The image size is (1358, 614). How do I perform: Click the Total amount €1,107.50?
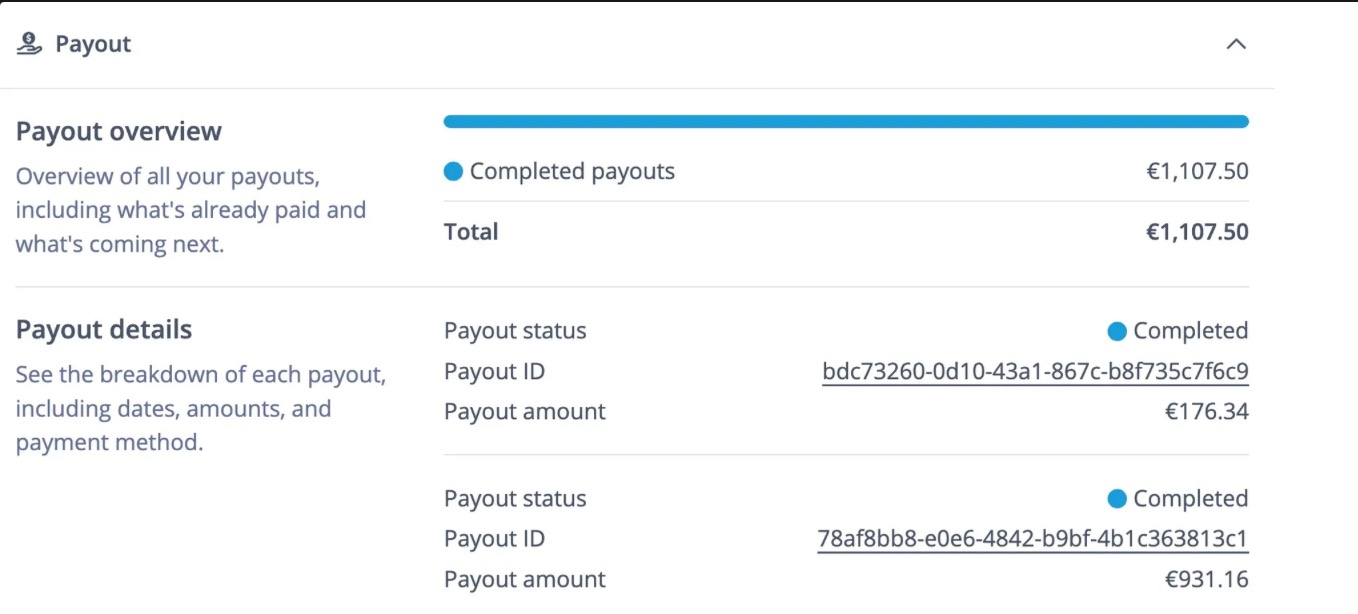click(1198, 231)
